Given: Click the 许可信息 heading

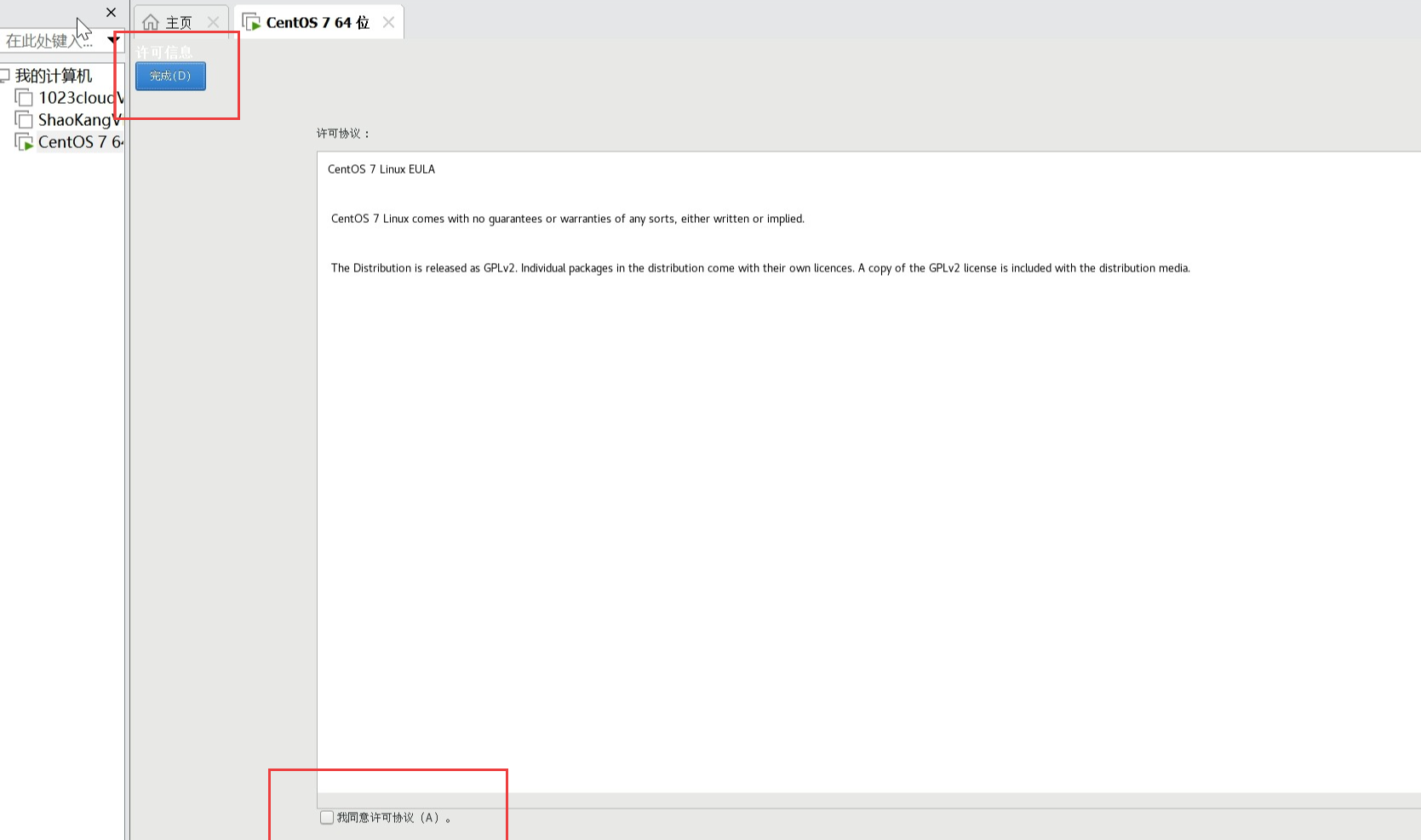Looking at the screenshot, I should tap(164, 52).
